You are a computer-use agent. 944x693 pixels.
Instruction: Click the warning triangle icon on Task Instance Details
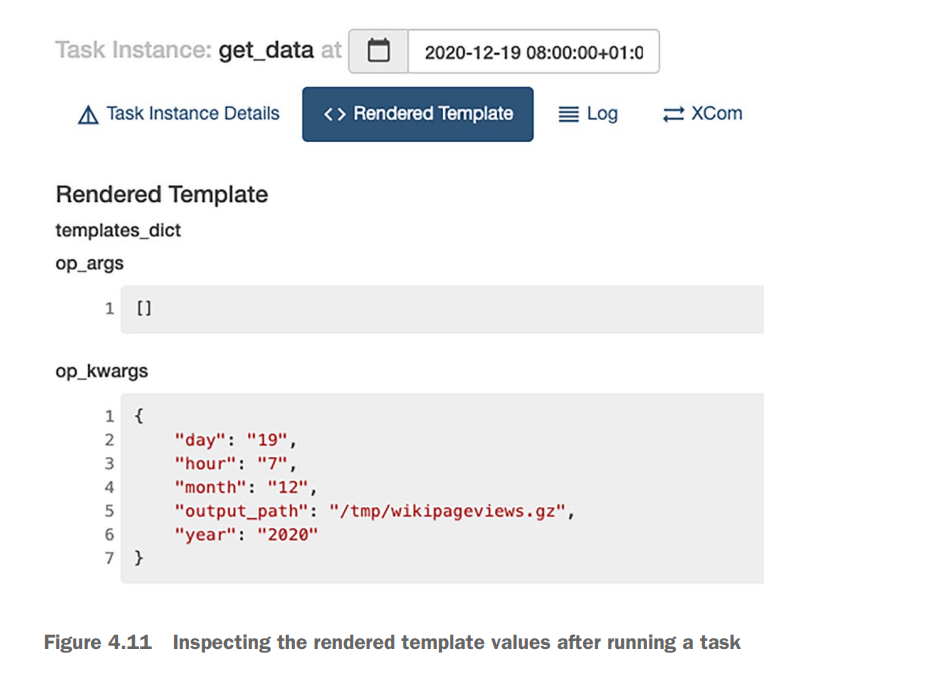tap(88, 115)
